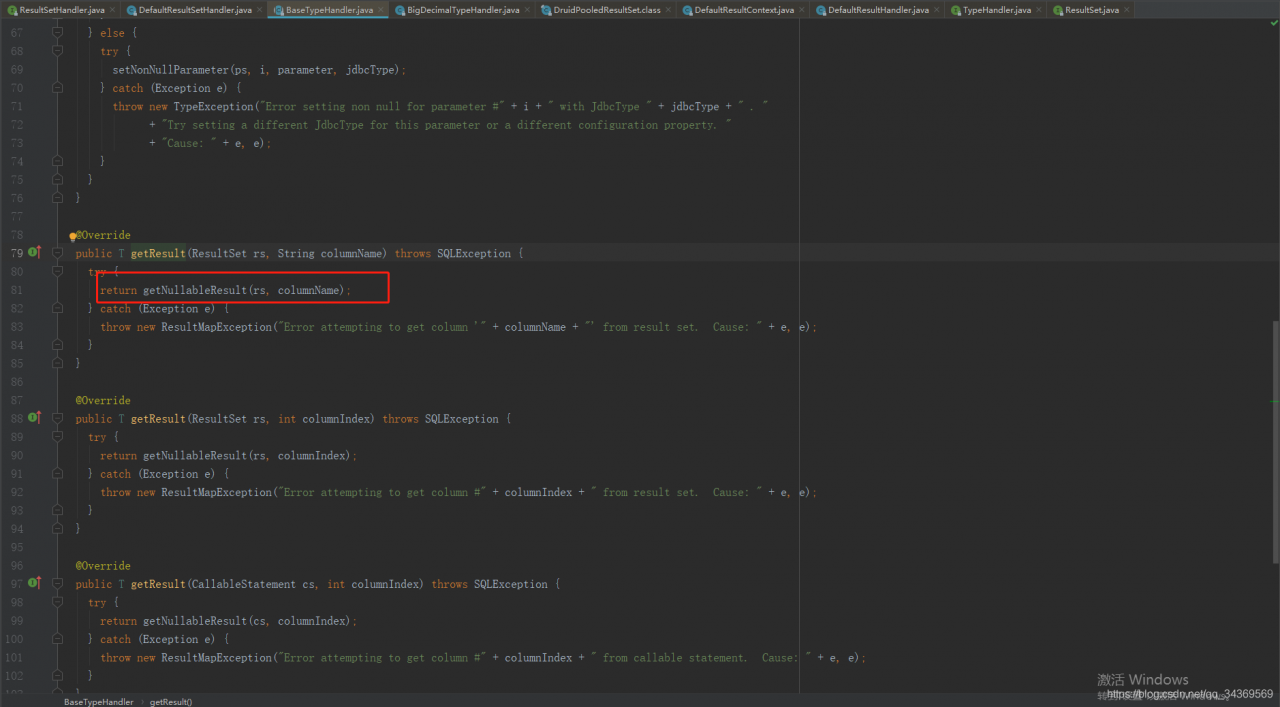The height and width of the screenshot is (707, 1280).
Task: Click line number 99 in the gutter
Action: point(16,620)
